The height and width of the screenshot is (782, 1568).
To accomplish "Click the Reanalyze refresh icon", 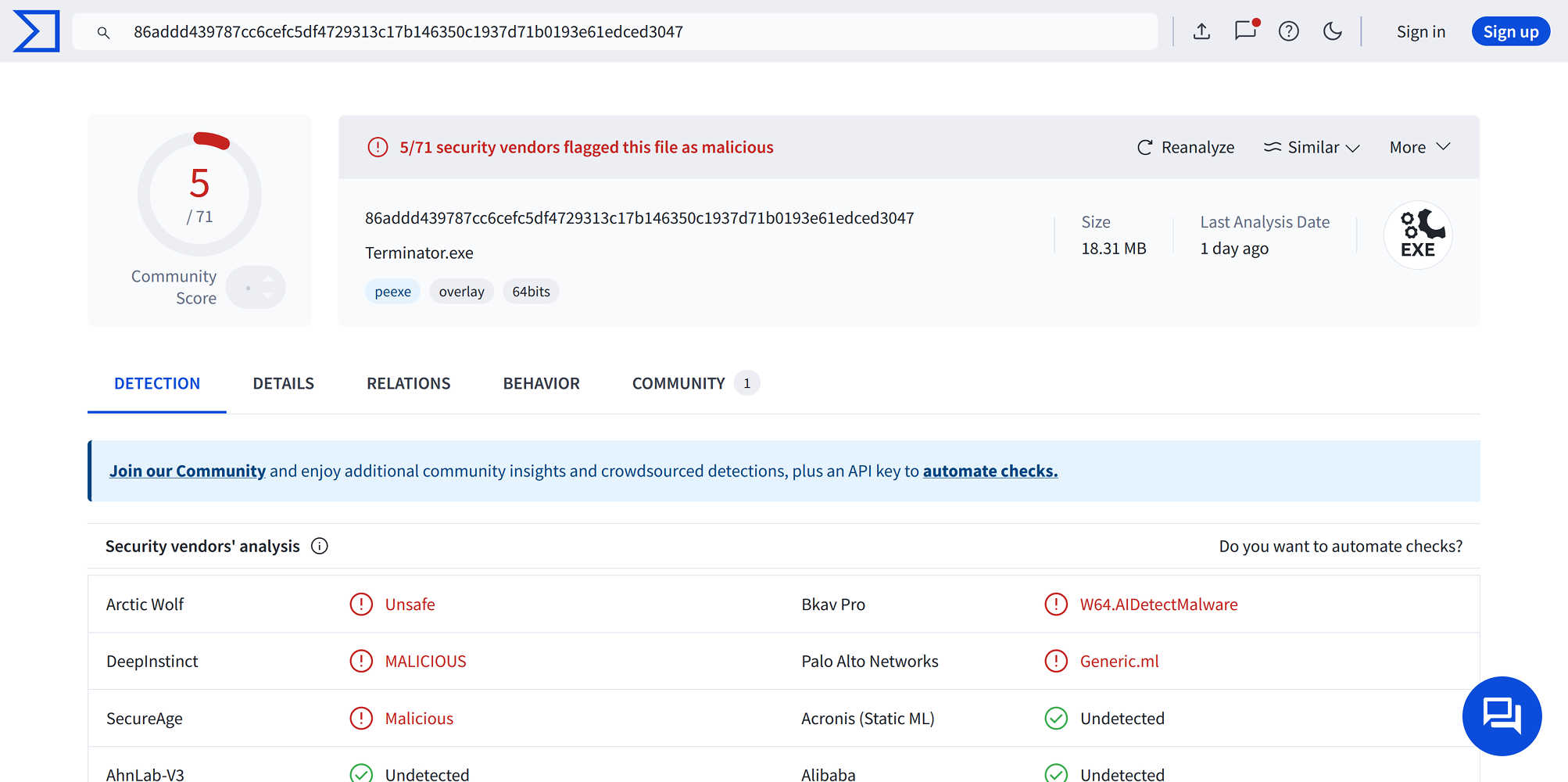I will coord(1145,147).
